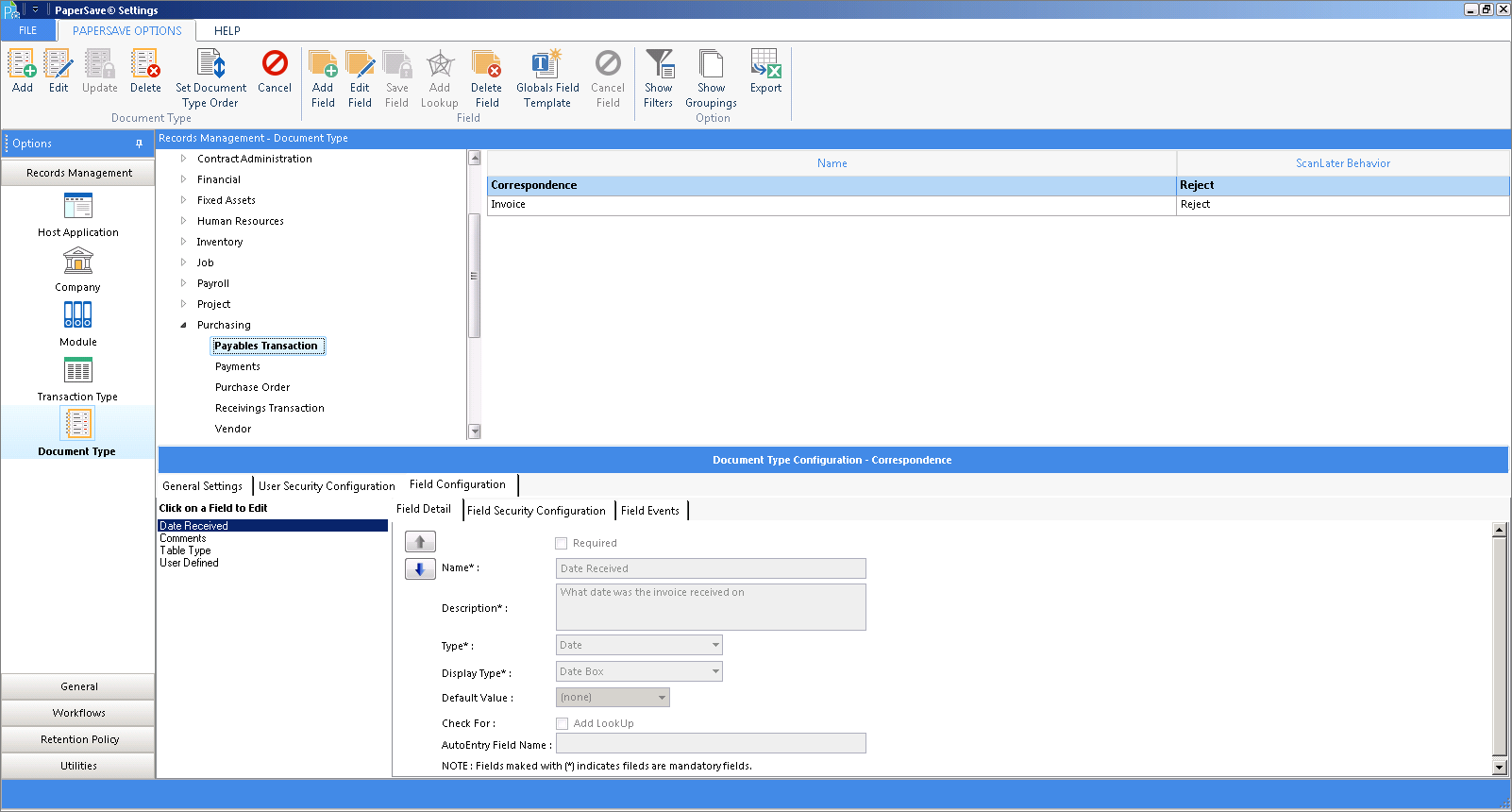Screen dimensions: 1512x812
Task: Expand the Human Resources node
Action: coord(183,221)
